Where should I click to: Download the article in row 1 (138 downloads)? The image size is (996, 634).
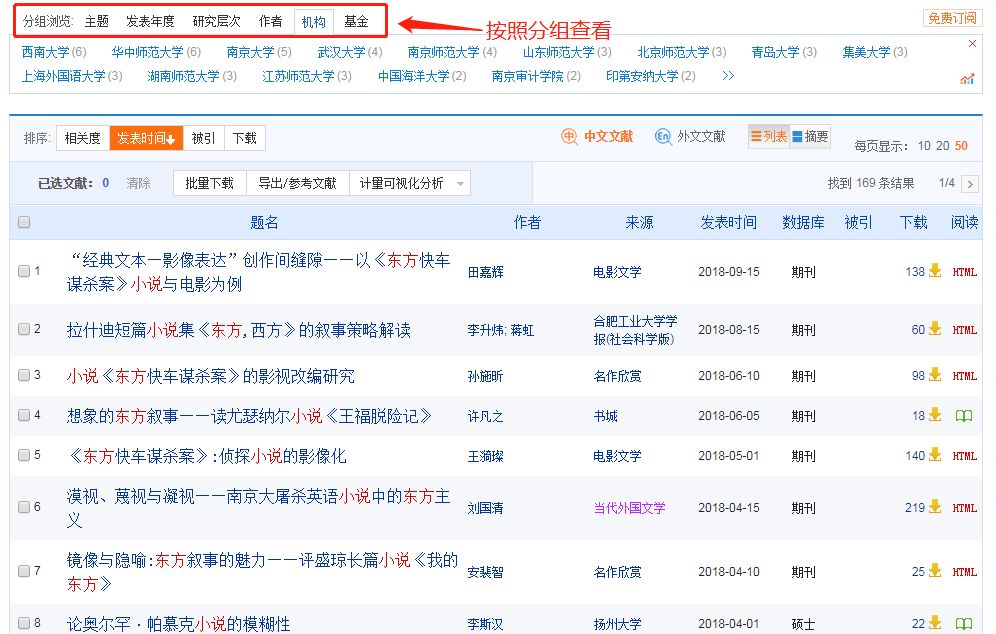click(x=934, y=271)
